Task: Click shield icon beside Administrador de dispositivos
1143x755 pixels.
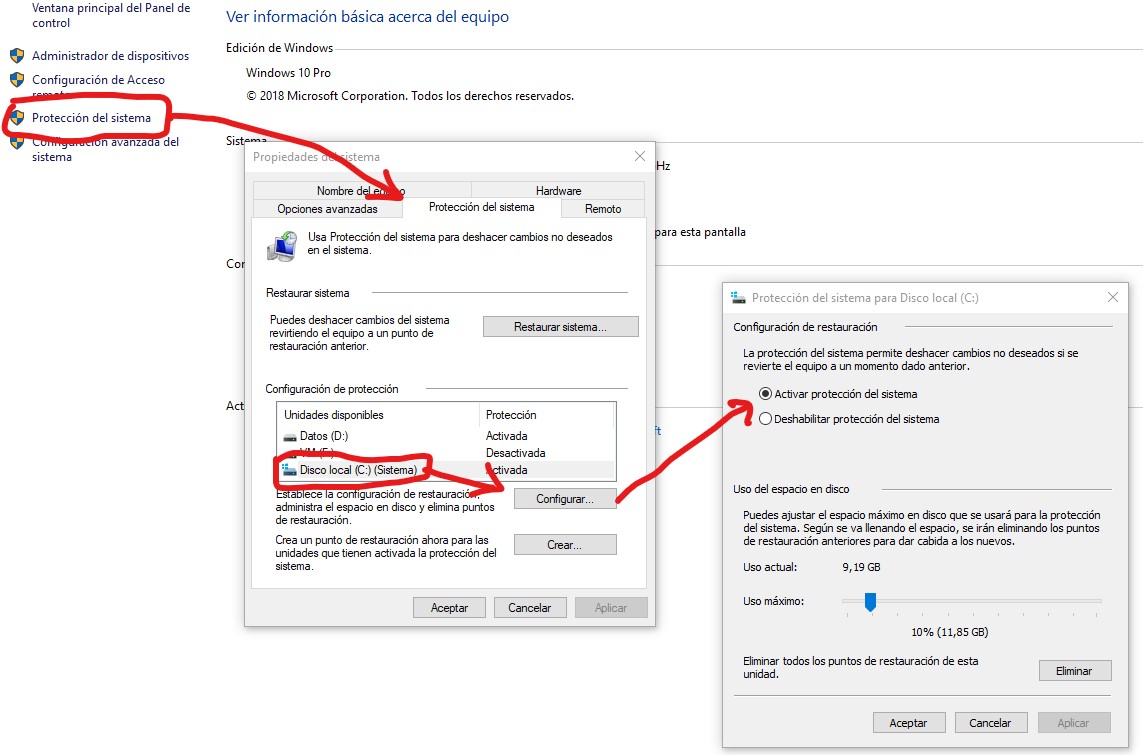Action: point(17,55)
